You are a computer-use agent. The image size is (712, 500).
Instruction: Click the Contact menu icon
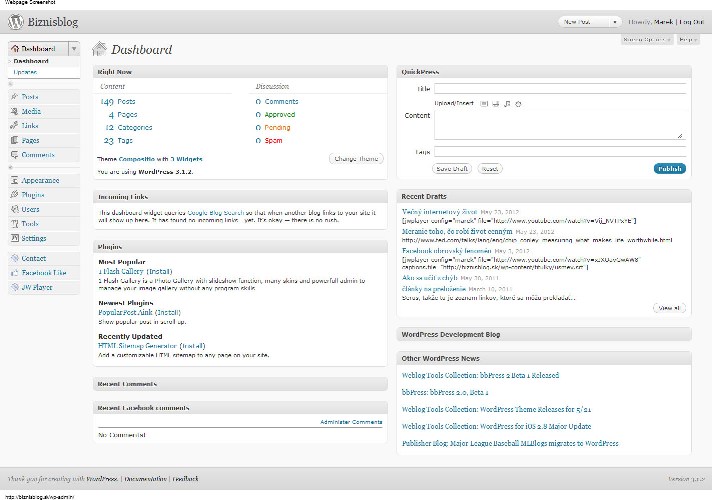15,258
